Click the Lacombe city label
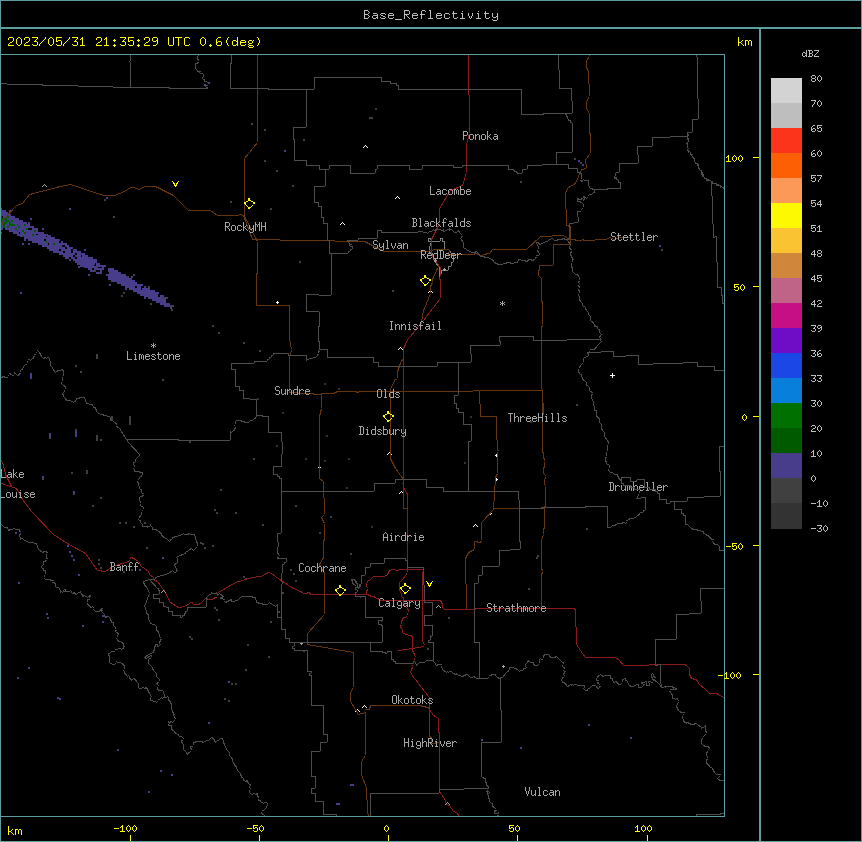 click(x=450, y=191)
